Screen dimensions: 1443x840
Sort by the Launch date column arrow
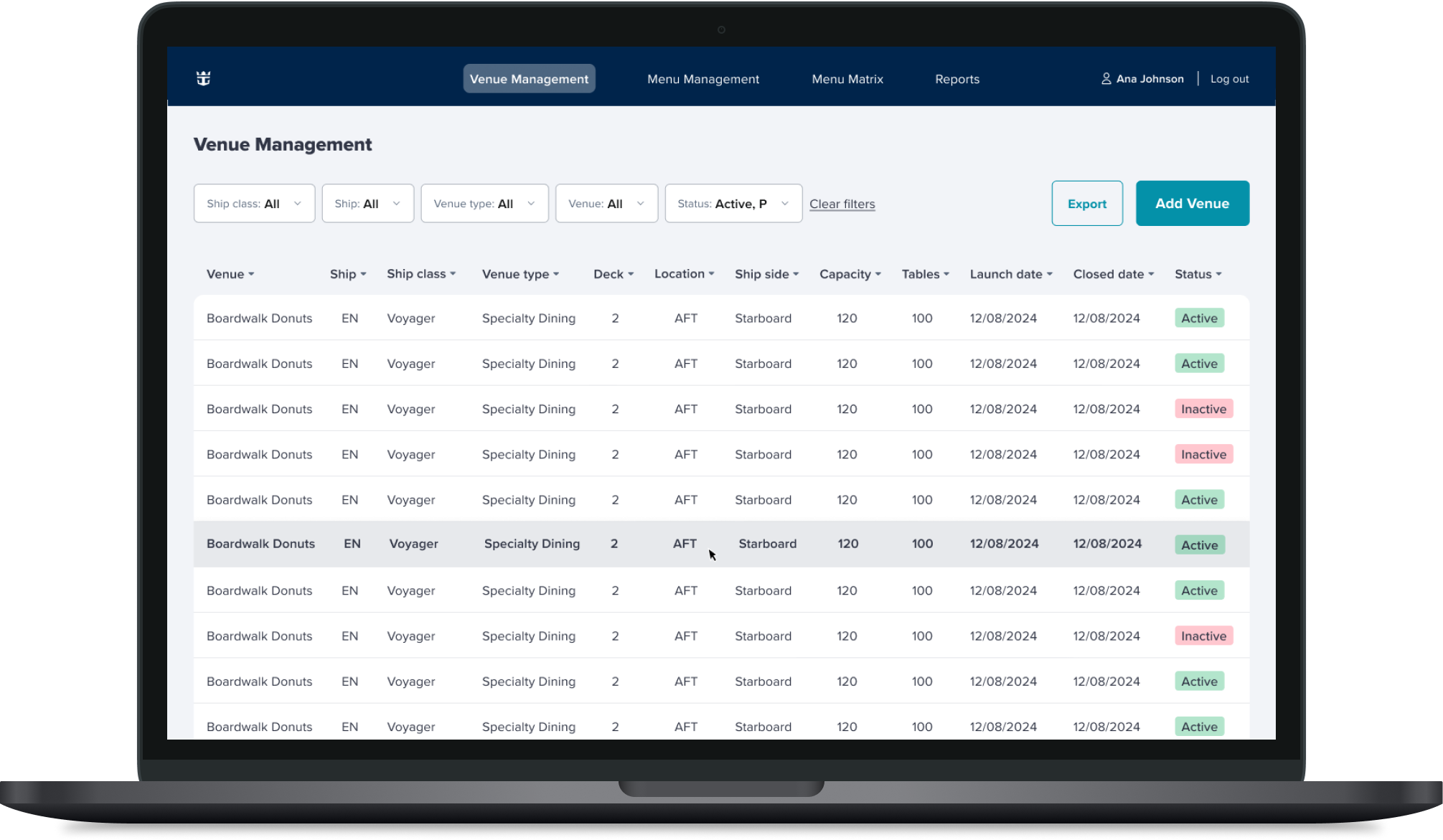coord(1050,275)
